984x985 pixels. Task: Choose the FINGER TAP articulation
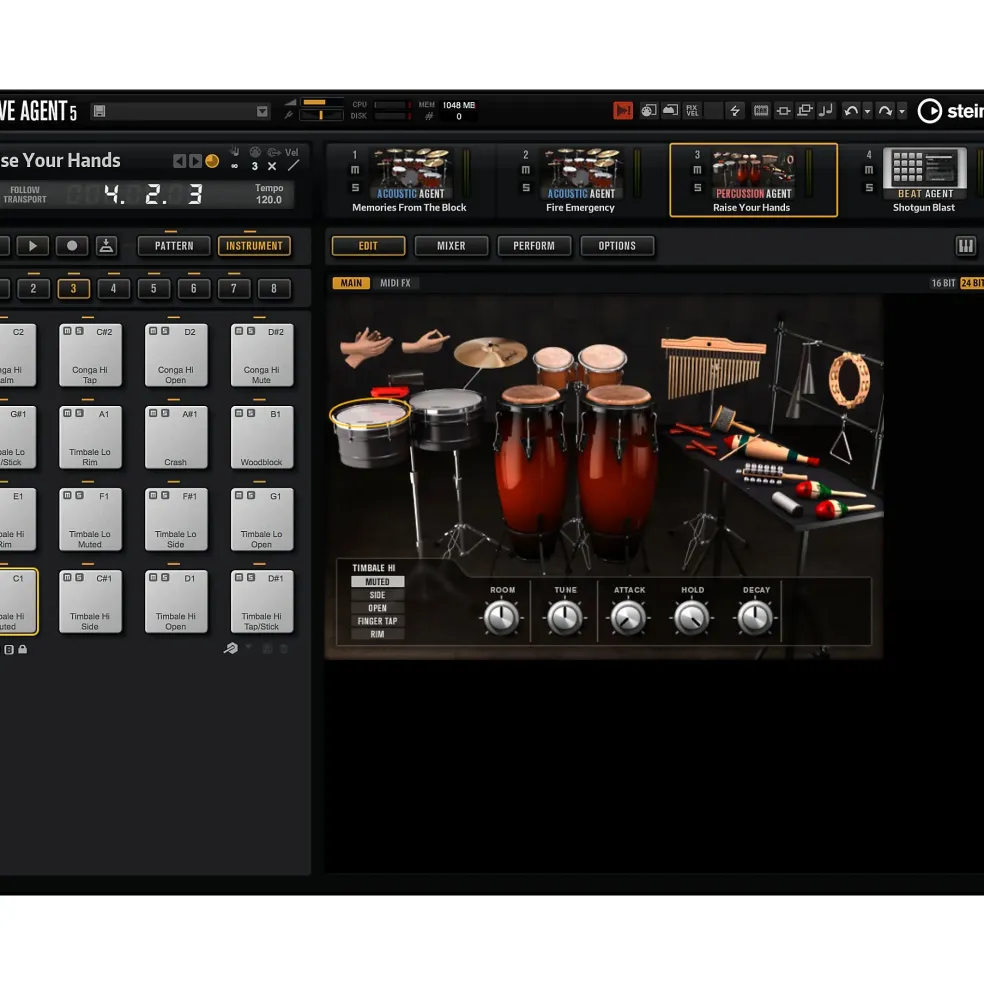point(378,621)
